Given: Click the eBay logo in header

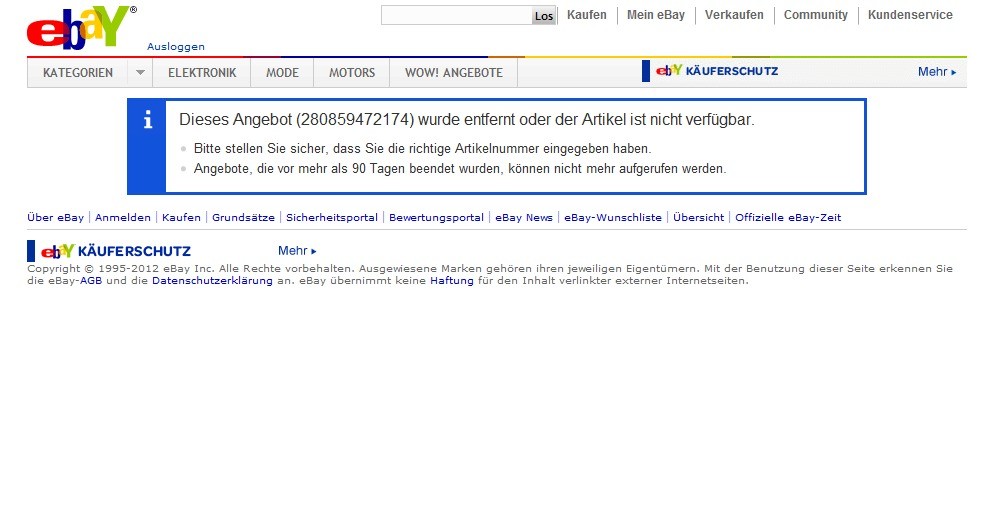Looking at the screenshot, I should (x=80, y=27).
